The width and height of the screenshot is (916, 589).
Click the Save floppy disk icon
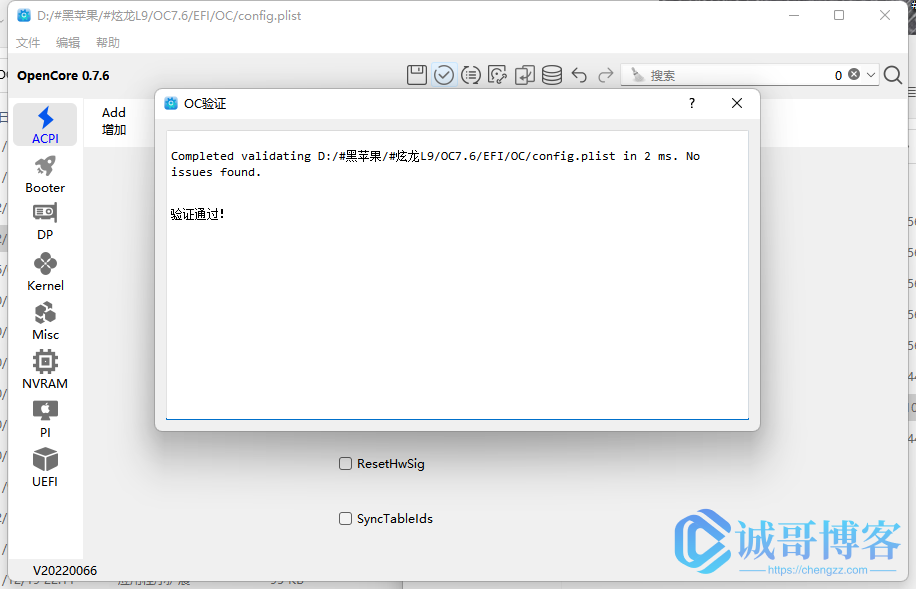[x=417, y=75]
